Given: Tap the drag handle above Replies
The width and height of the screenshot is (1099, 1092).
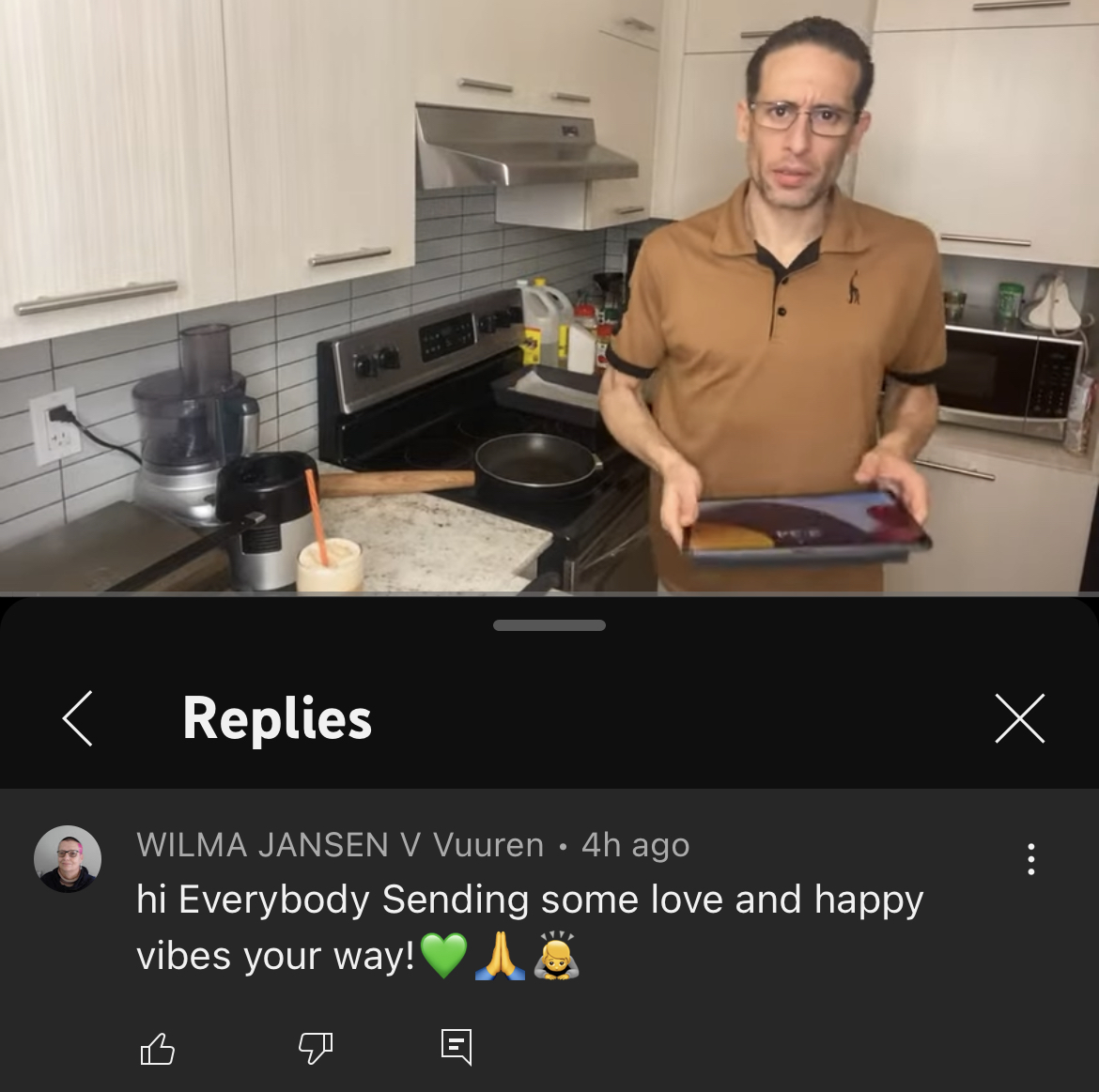Looking at the screenshot, I should pyautogui.click(x=549, y=624).
